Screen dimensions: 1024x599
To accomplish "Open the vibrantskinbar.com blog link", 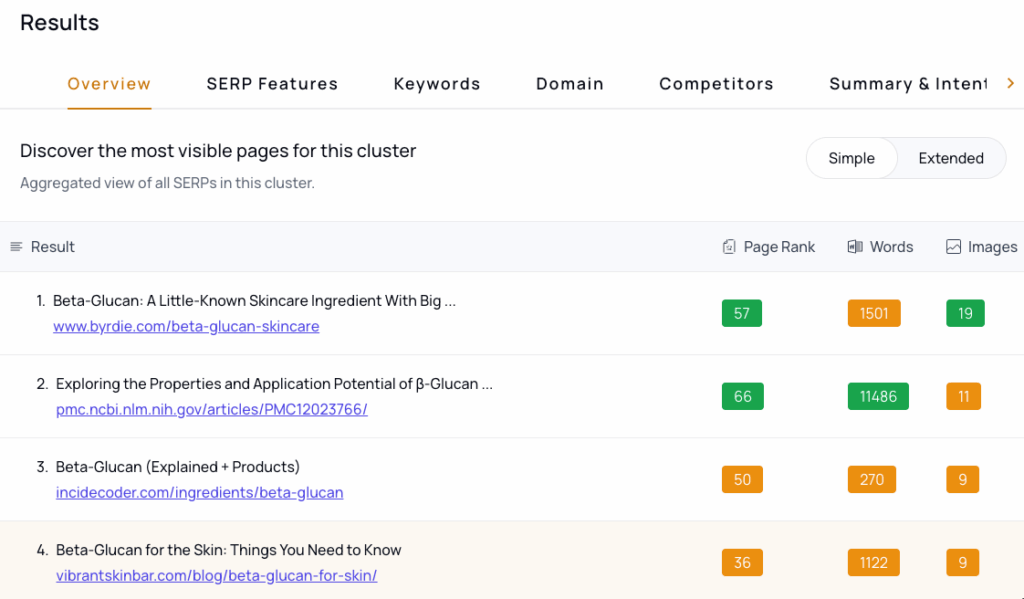I will coord(216,576).
